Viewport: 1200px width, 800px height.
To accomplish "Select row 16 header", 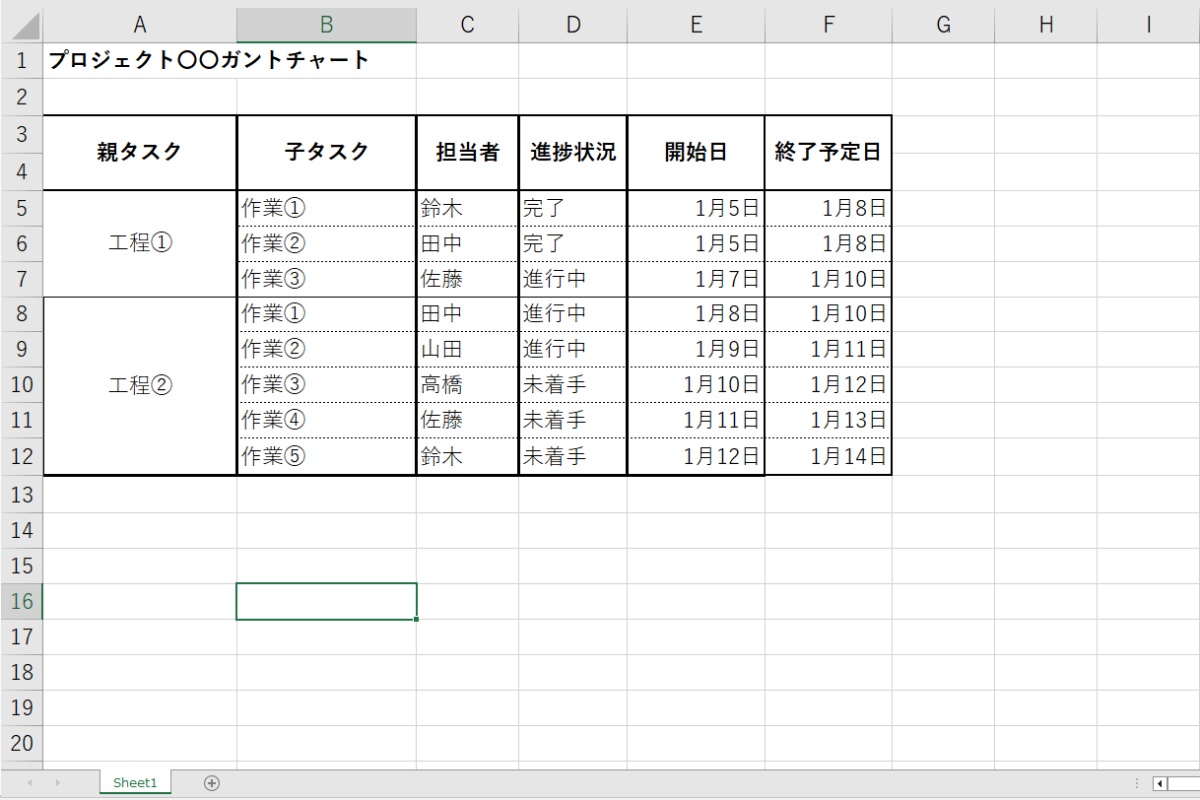I will [22, 601].
